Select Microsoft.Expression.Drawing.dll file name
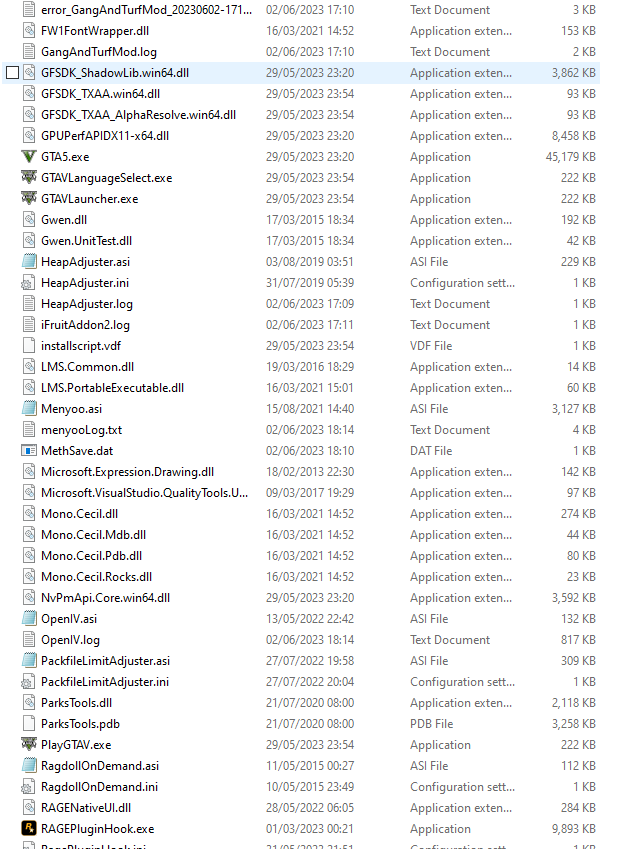 [x=127, y=472]
